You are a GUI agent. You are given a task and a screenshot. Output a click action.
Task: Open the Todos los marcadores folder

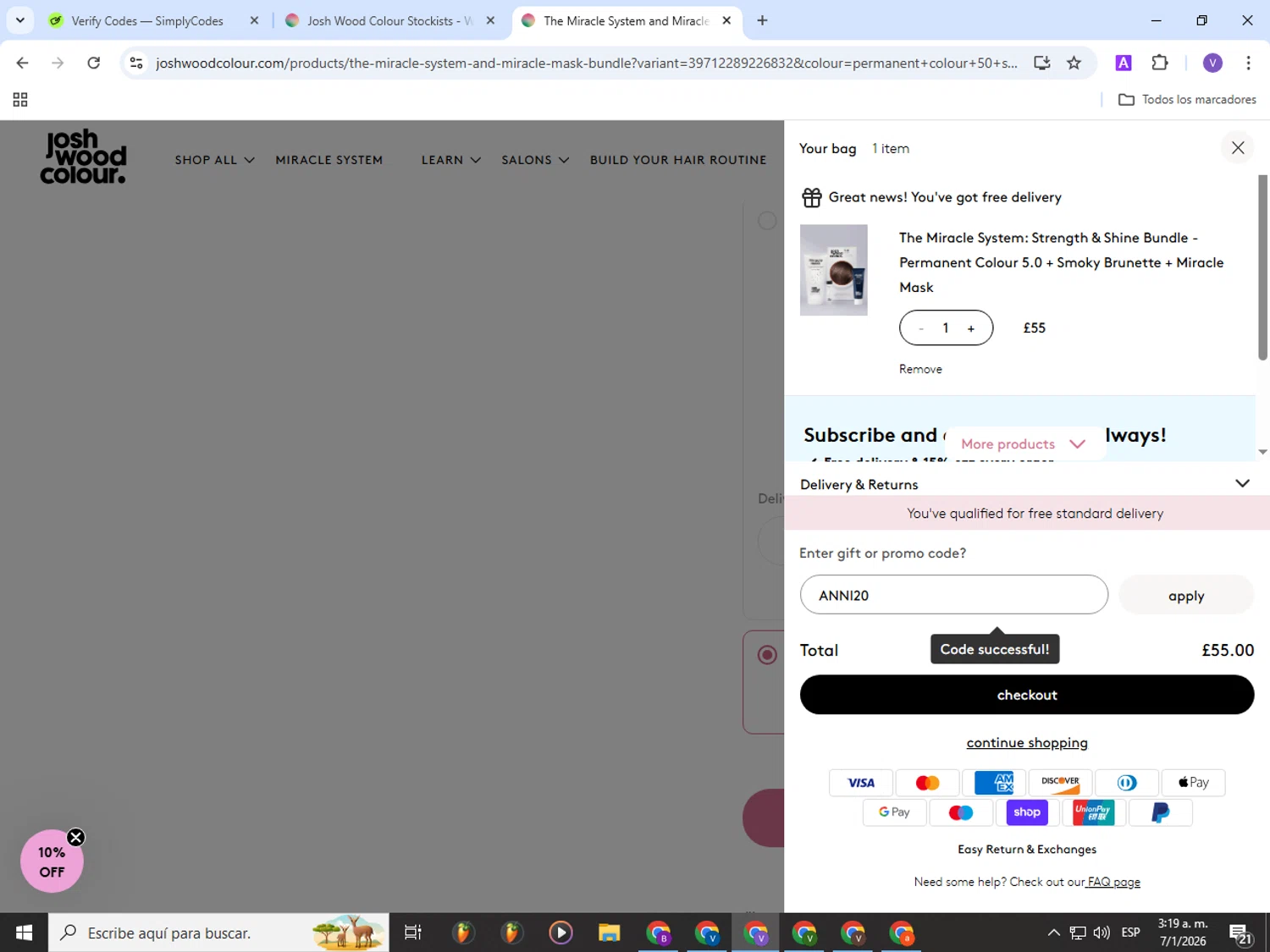click(x=1187, y=100)
